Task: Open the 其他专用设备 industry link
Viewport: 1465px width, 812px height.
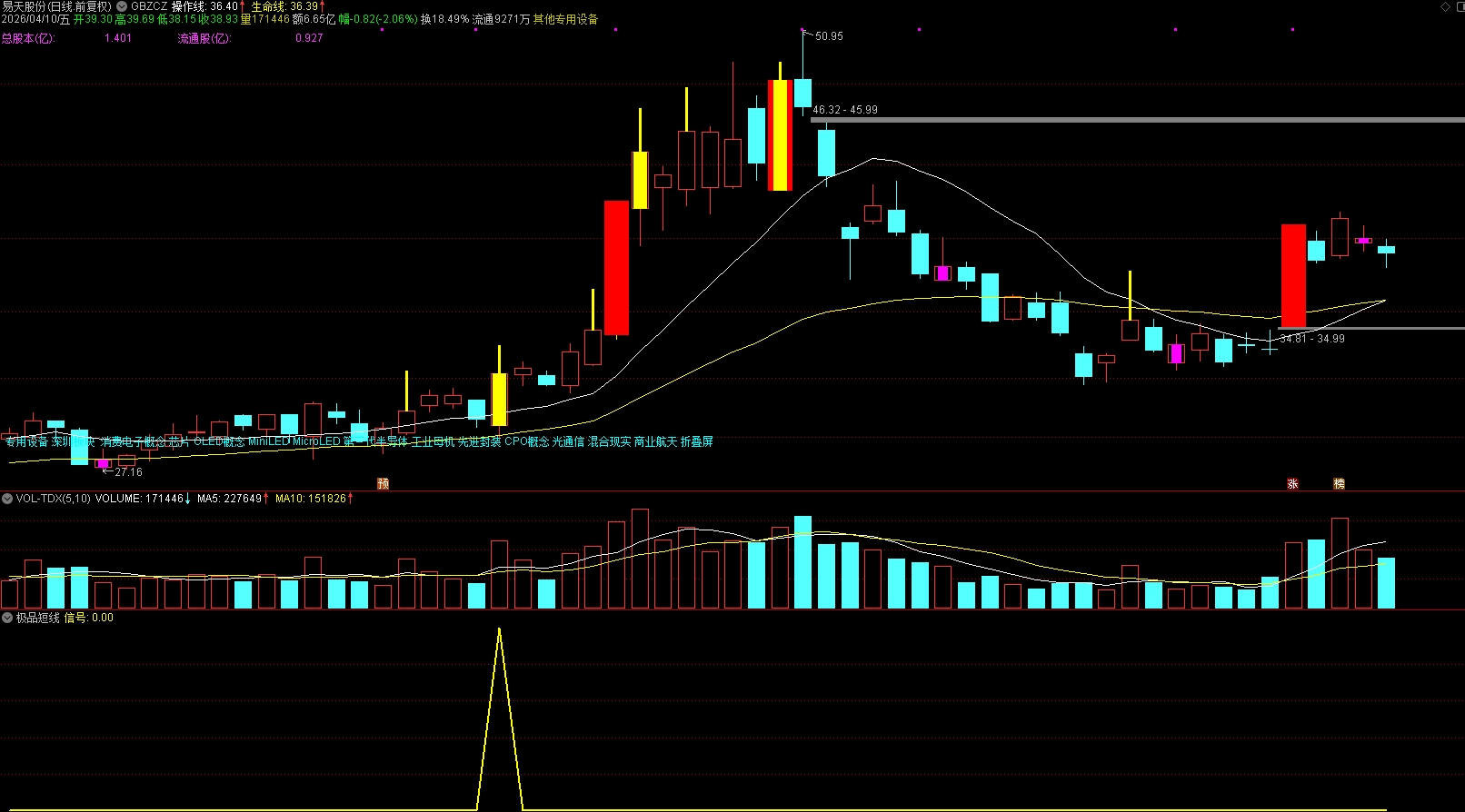Action: 565,19
